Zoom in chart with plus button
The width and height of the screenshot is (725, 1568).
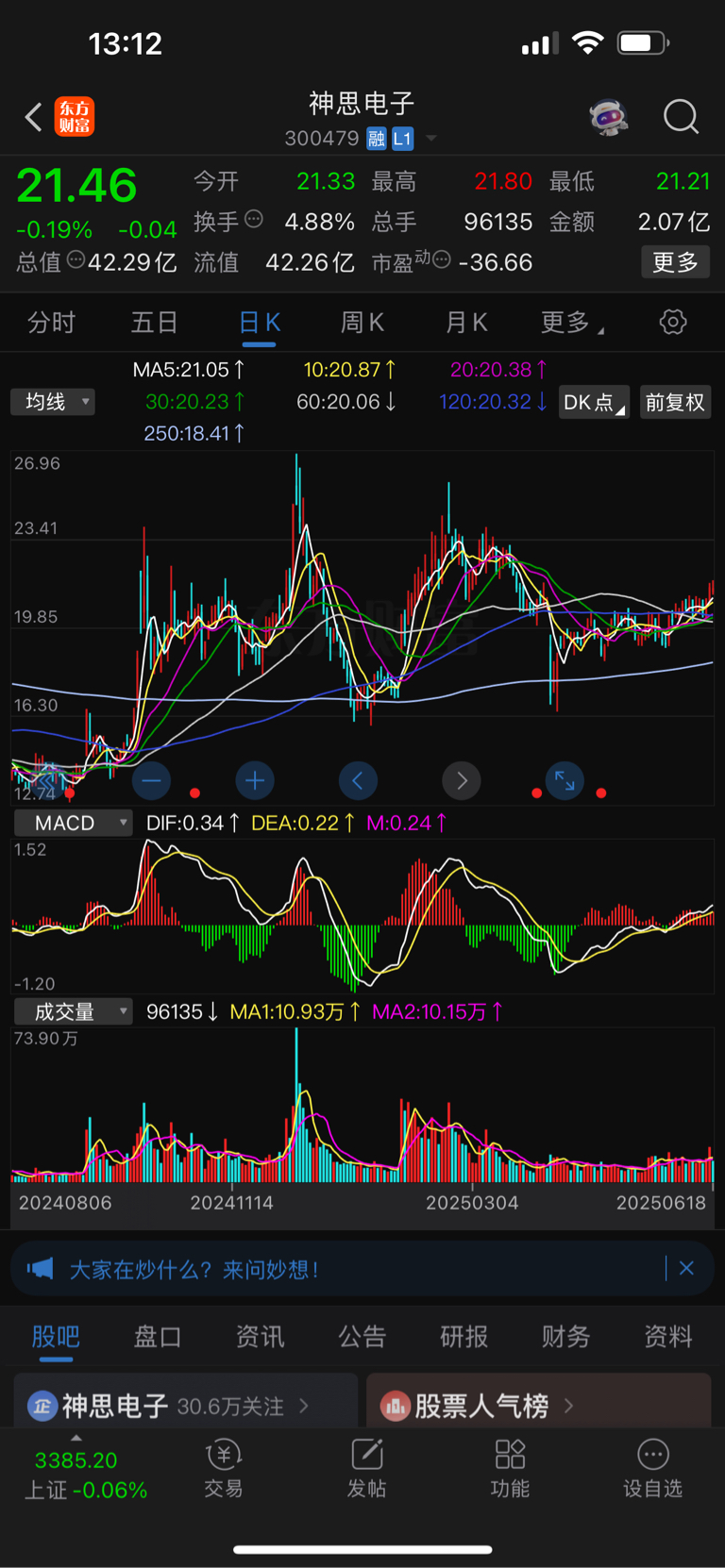coord(255,780)
